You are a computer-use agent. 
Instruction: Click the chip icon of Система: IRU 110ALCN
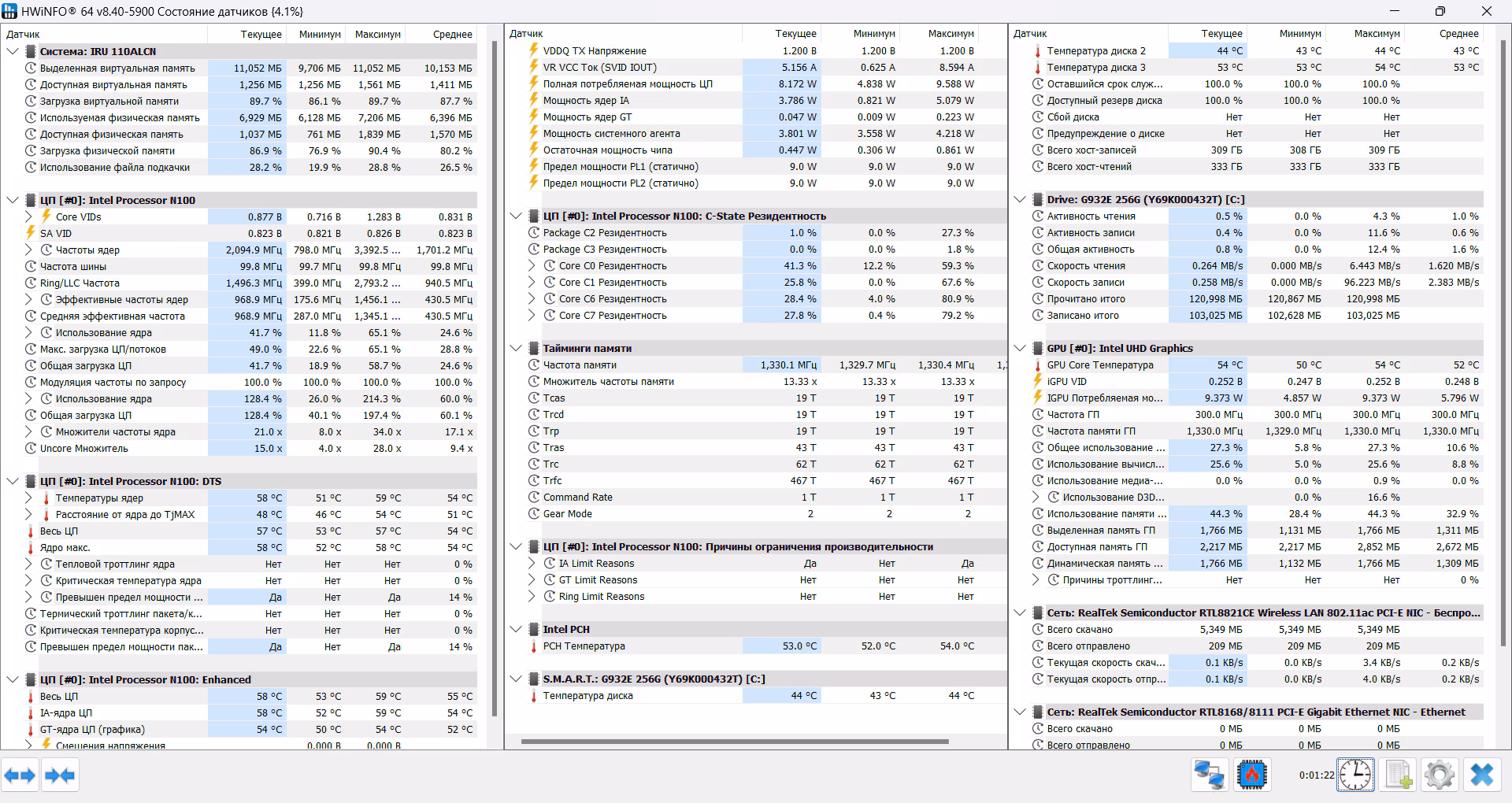click(x=31, y=51)
